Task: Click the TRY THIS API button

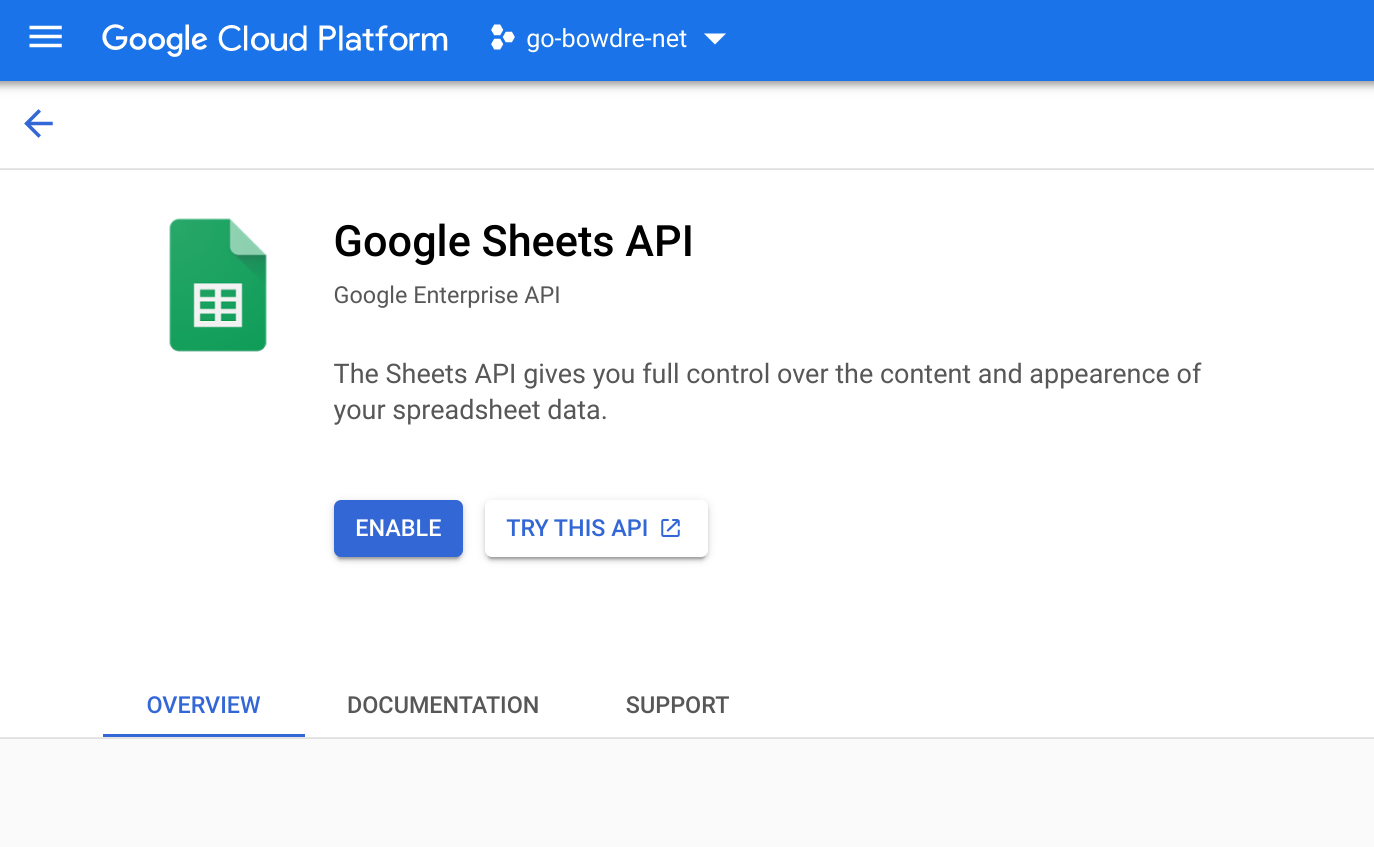Action: (596, 528)
